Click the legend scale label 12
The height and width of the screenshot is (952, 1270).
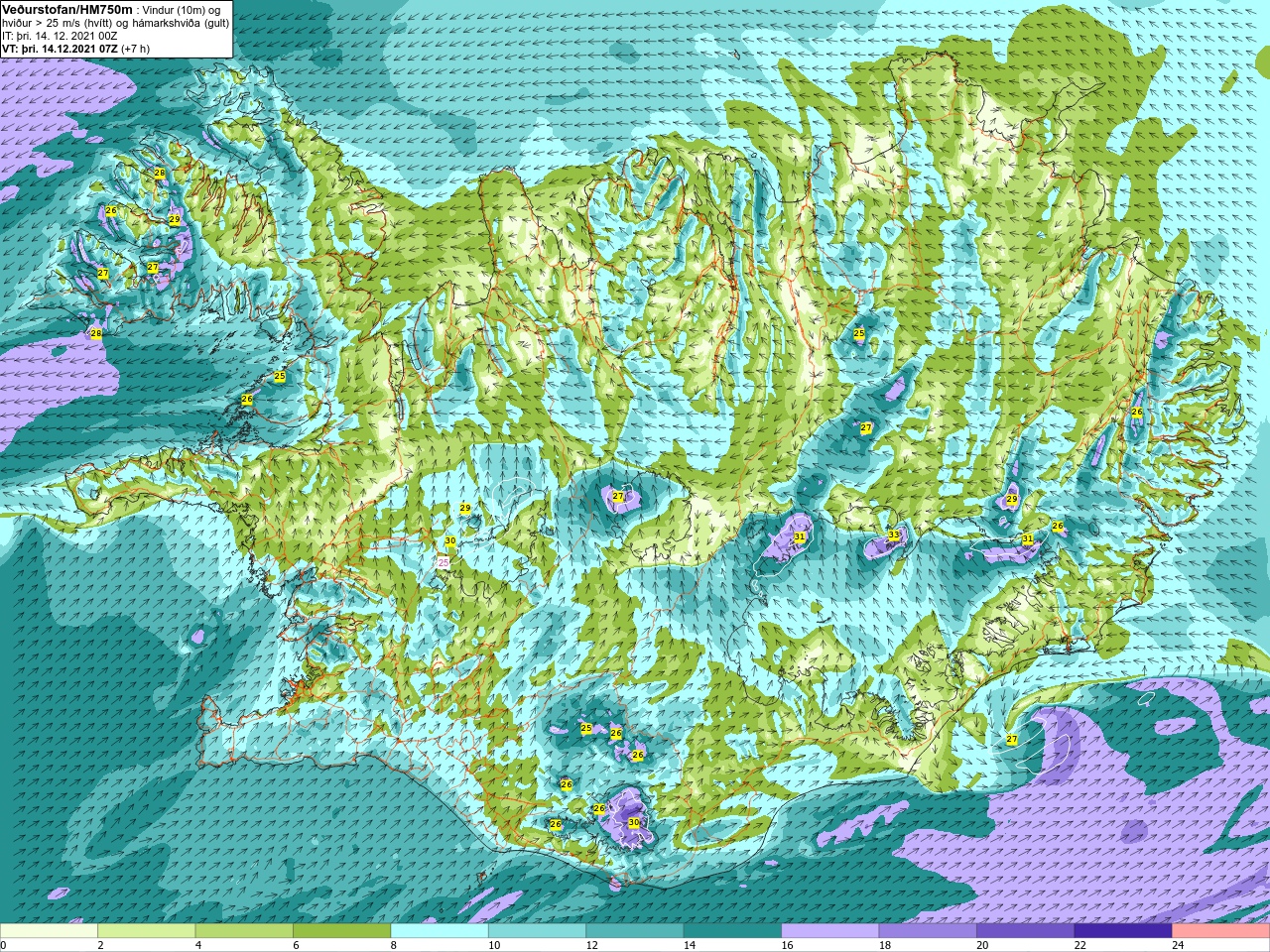(592, 945)
